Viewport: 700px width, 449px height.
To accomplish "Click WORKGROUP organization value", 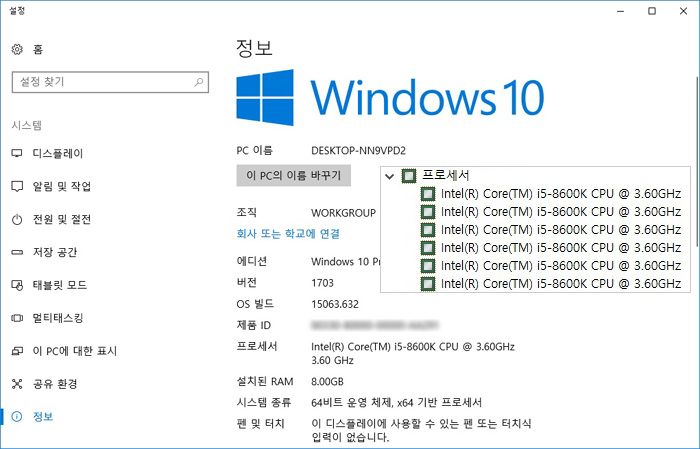I will (343, 213).
